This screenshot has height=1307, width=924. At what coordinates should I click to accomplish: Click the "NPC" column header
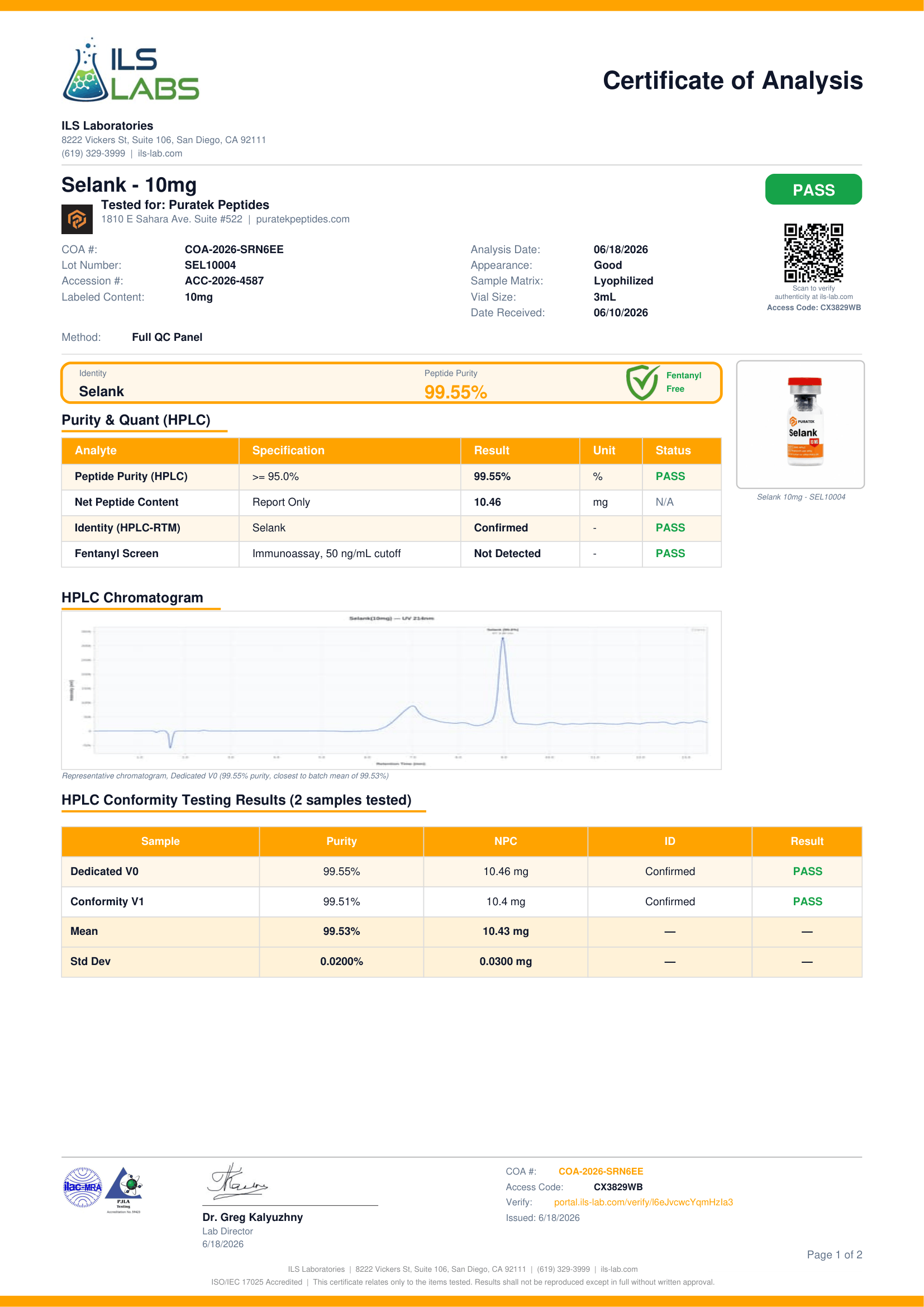[506, 842]
